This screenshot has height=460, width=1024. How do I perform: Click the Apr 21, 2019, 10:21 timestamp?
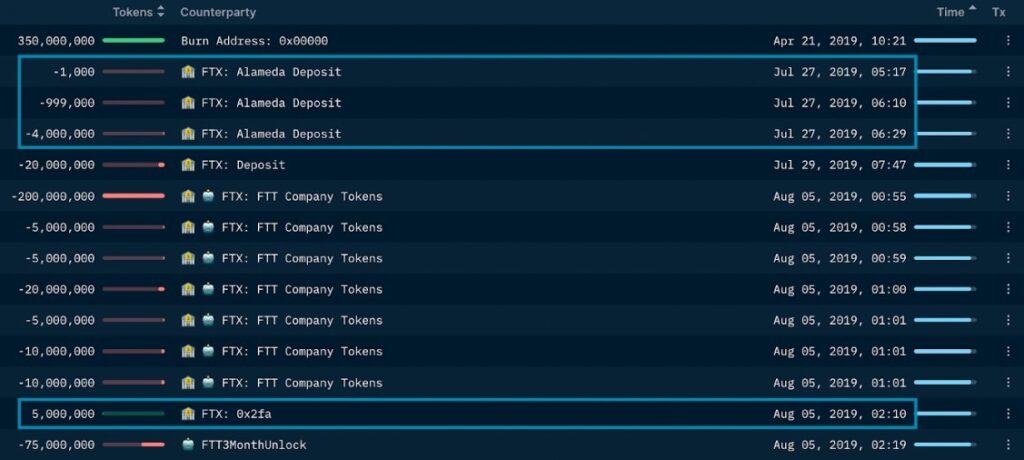[x=839, y=41]
